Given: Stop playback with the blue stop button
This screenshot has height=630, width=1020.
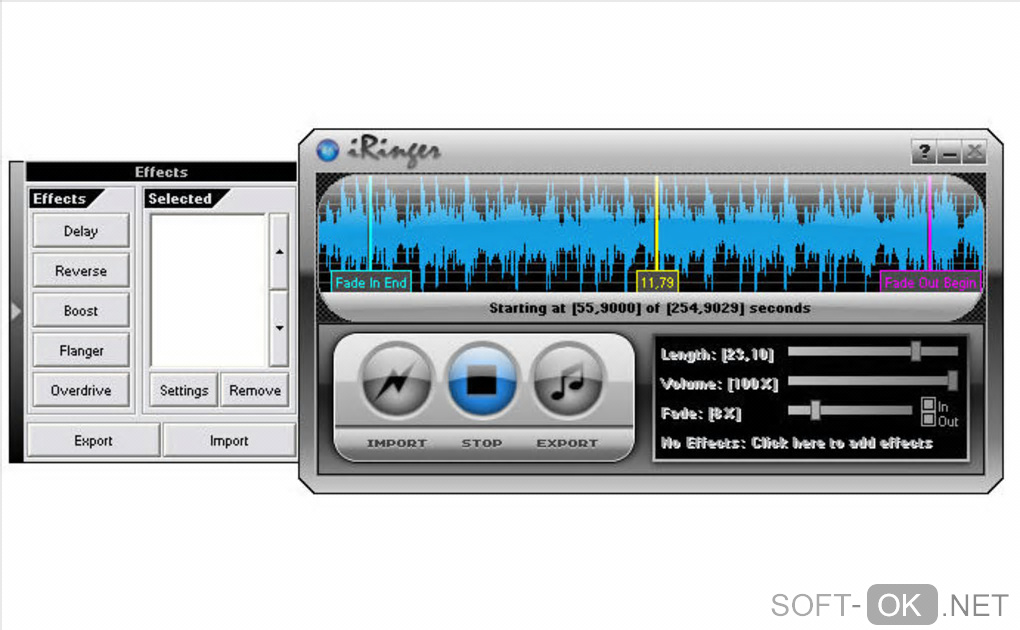Looking at the screenshot, I should coord(481,380).
